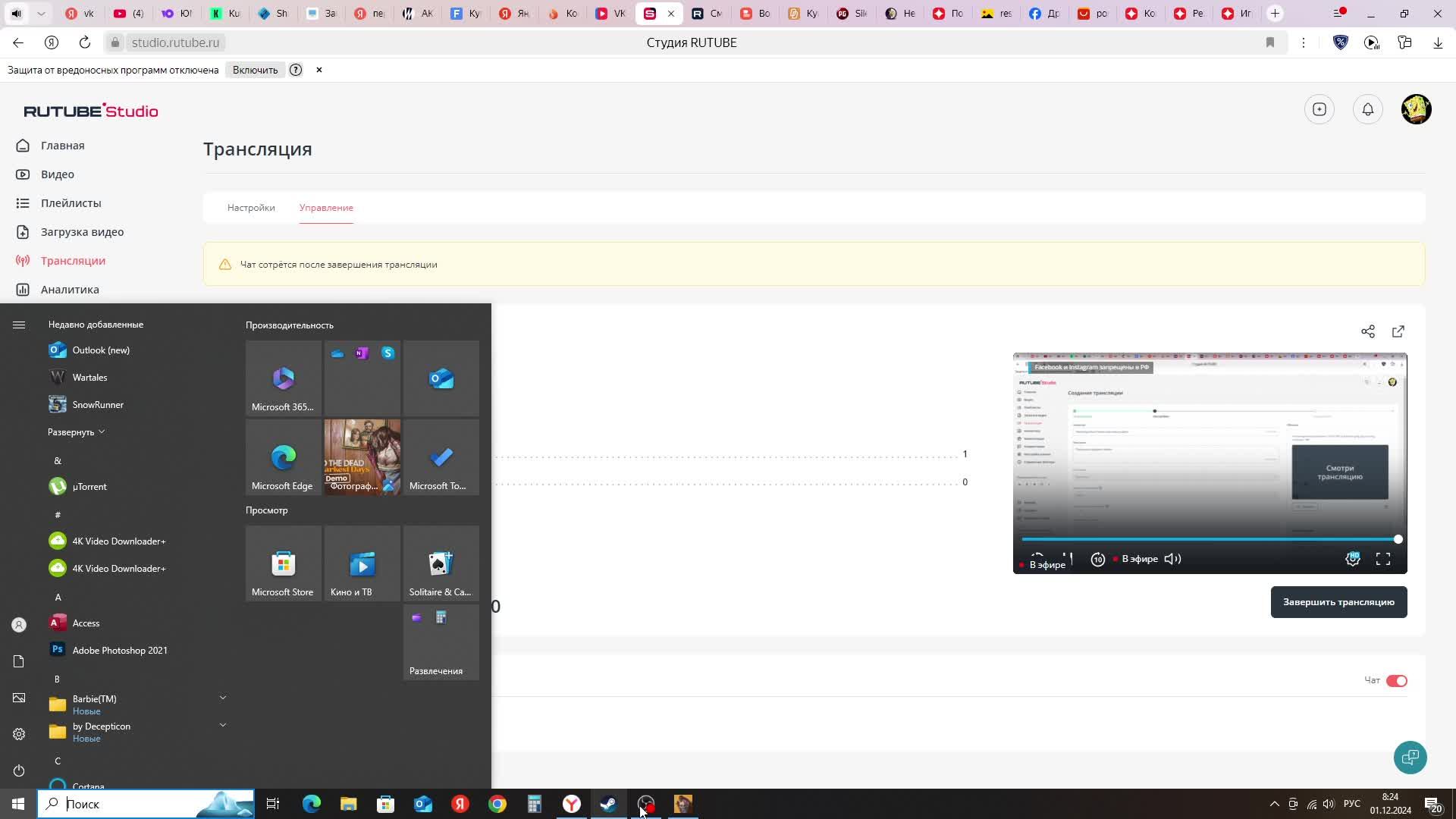Click Завершить трансляцию button
This screenshot has height=819, width=1456.
(1339, 602)
